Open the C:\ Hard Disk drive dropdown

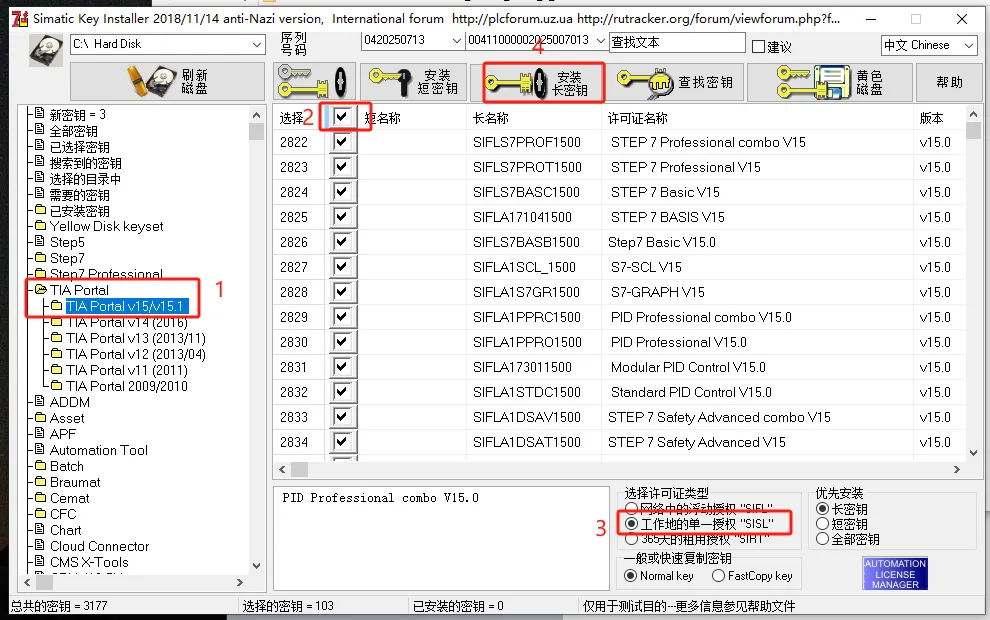(x=256, y=44)
